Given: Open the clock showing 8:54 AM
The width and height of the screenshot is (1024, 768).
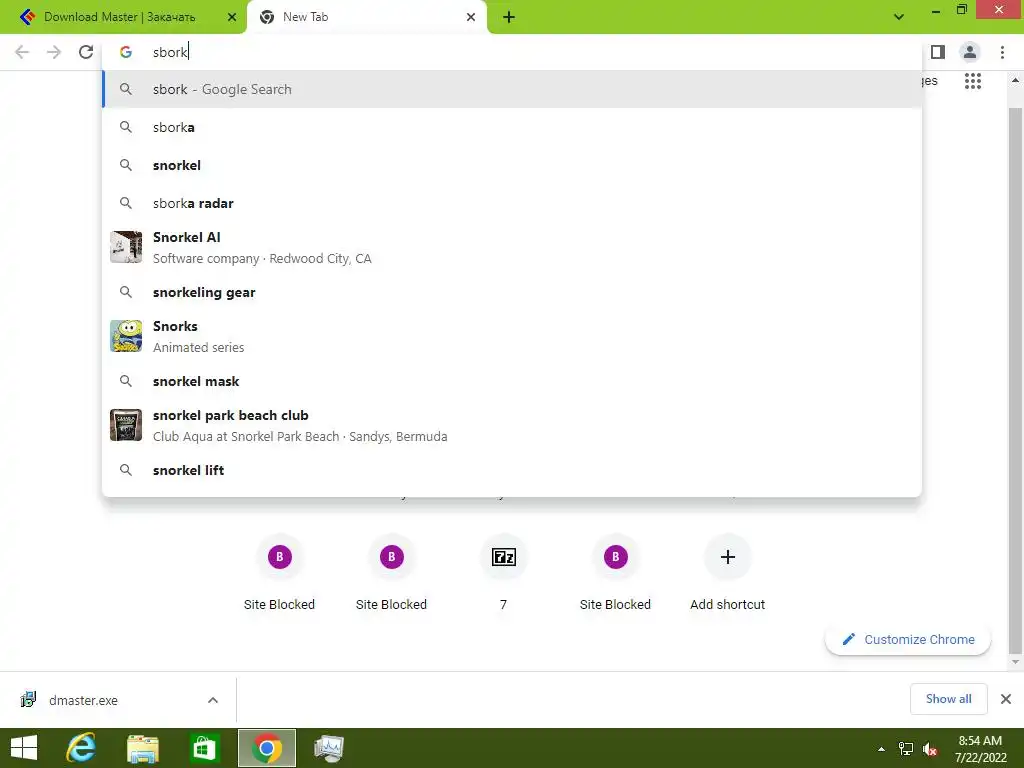Looking at the screenshot, I should pos(980,749).
